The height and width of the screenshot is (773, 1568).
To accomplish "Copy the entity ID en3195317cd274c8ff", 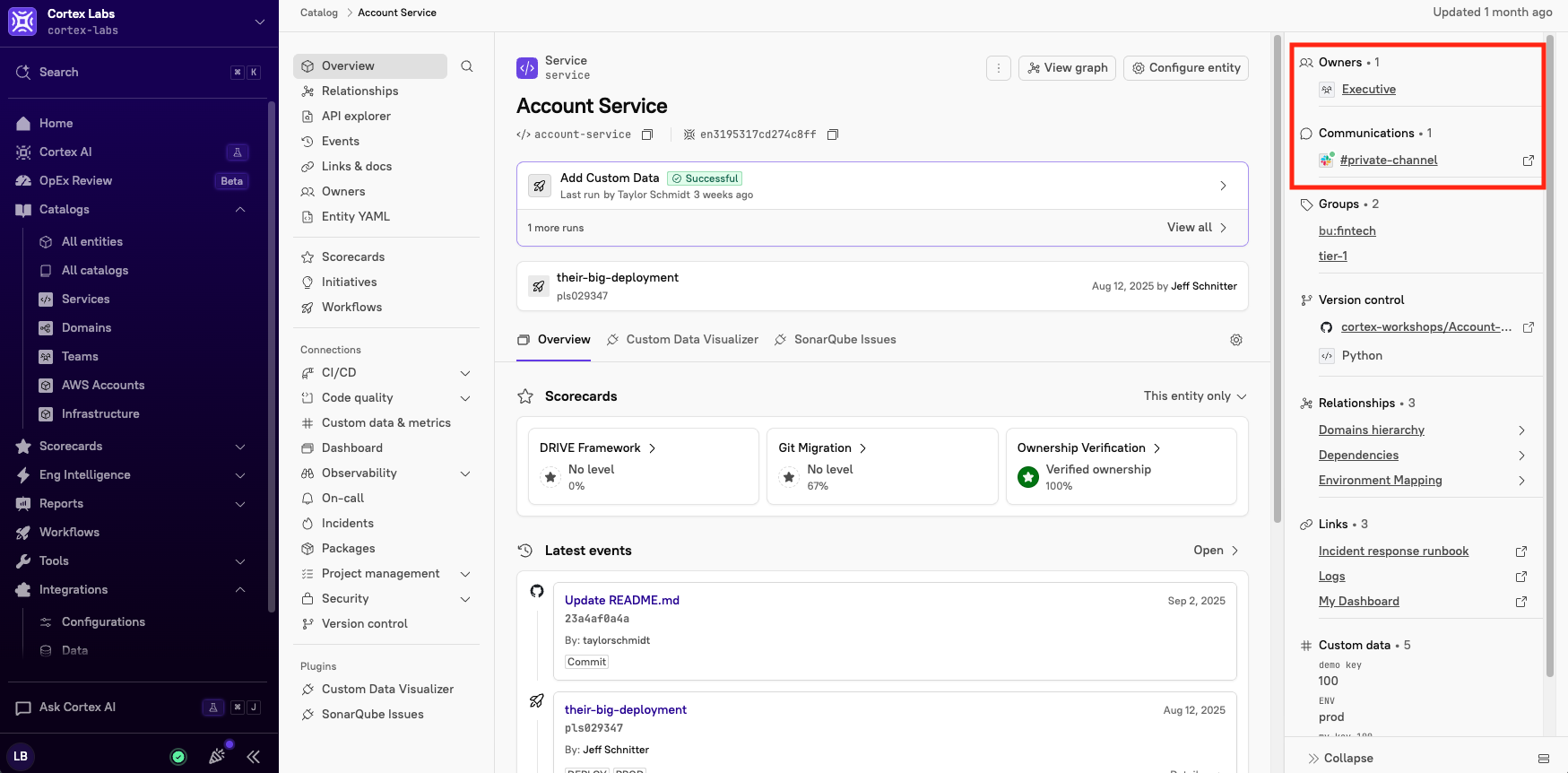I will pyautogui.click(x=833, y=135).
